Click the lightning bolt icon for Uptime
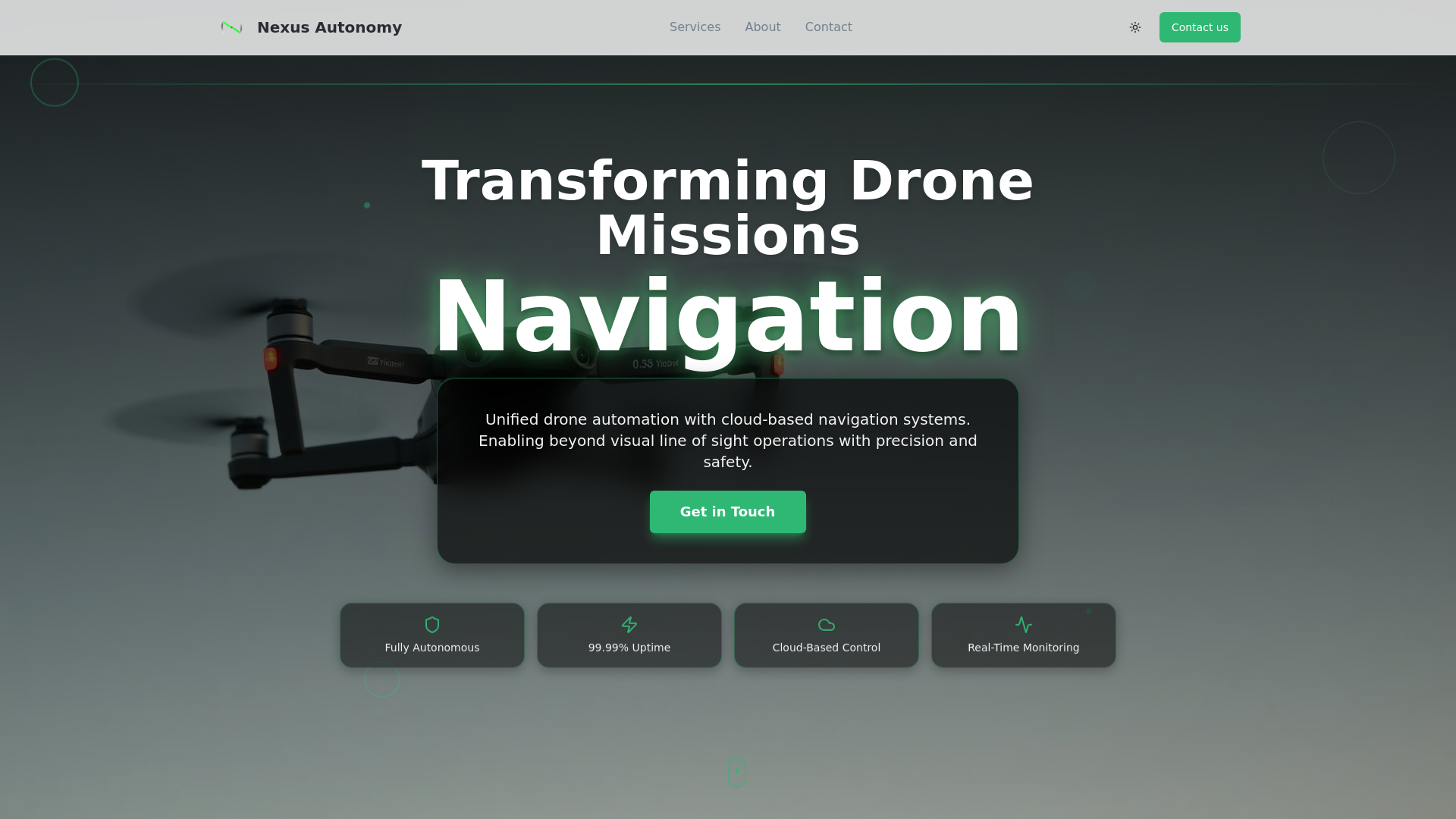Image resolution: width=1456 pixels, height=819 pixels. click(x=629, y=625)
